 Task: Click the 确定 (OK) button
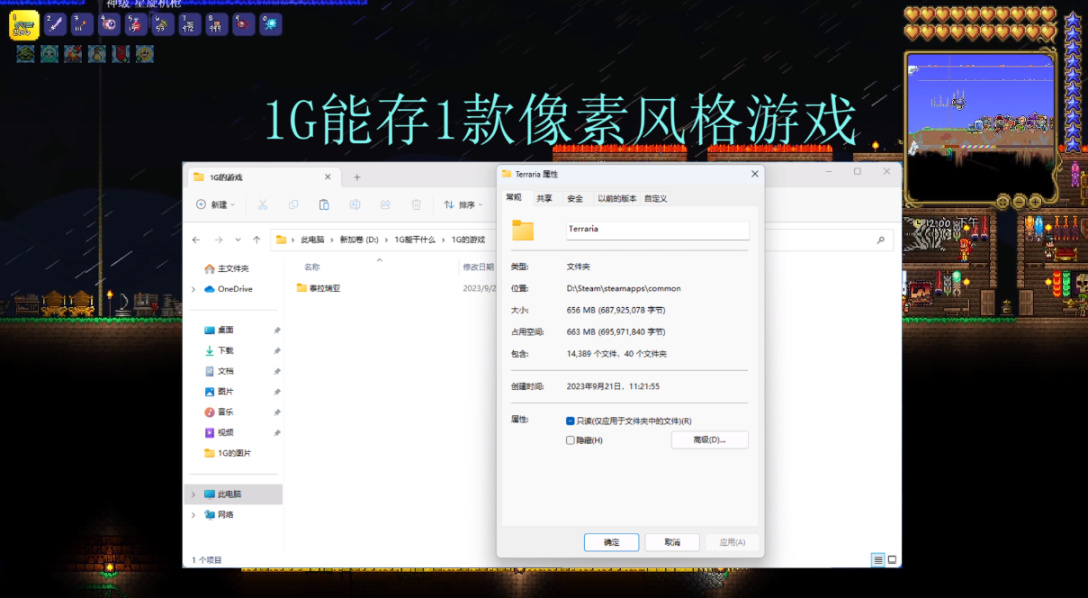(611, 543)
